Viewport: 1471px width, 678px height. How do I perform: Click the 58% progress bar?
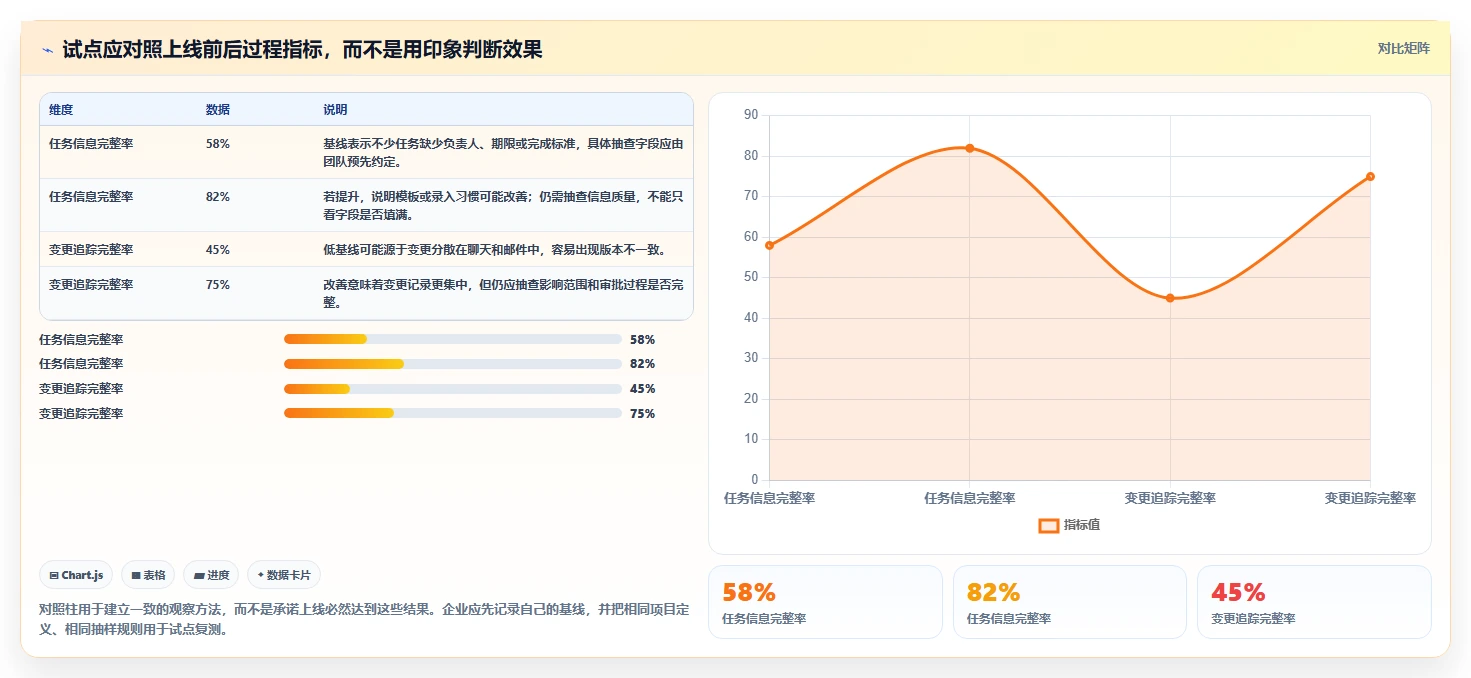(x=453, y=339)
